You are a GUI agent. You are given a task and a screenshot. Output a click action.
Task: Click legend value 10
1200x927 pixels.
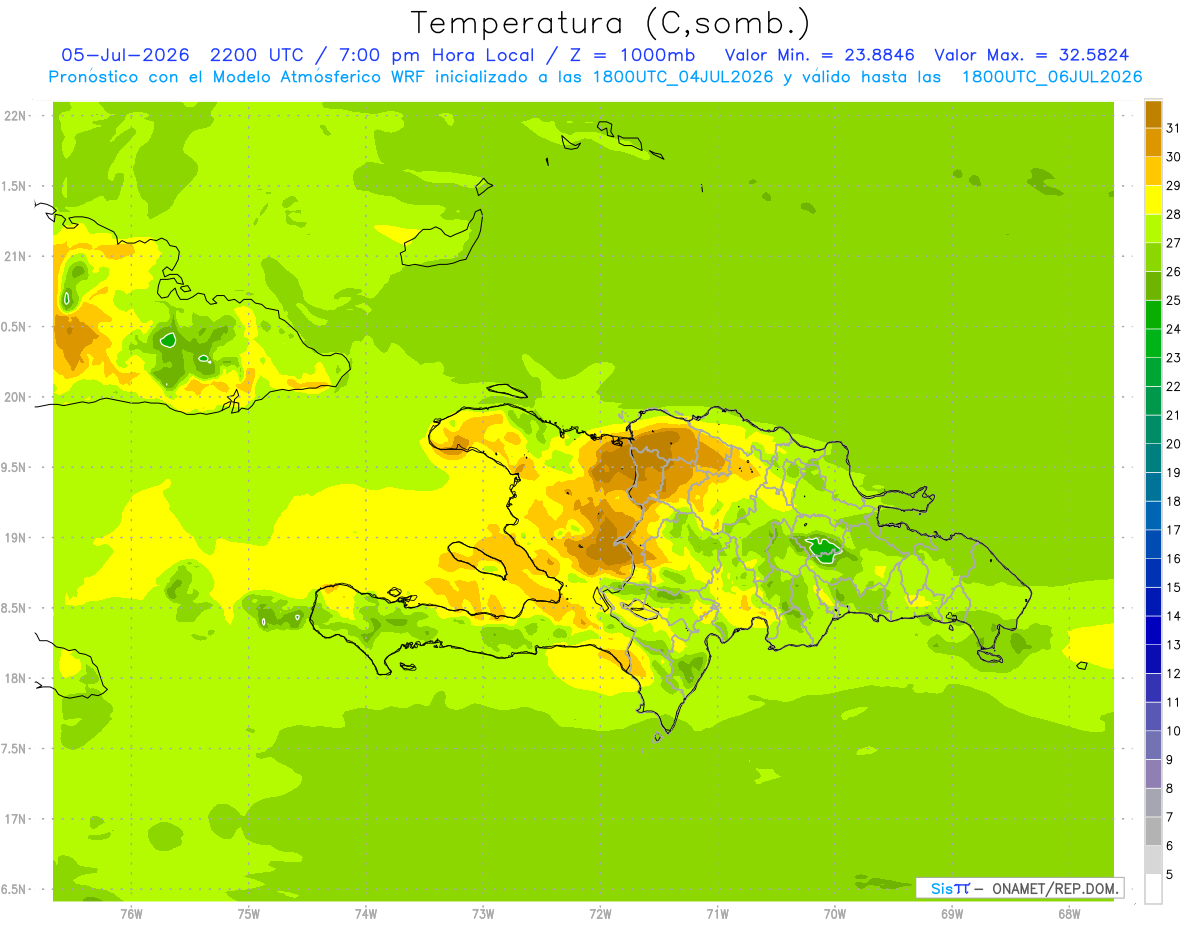pos(1173,731)
